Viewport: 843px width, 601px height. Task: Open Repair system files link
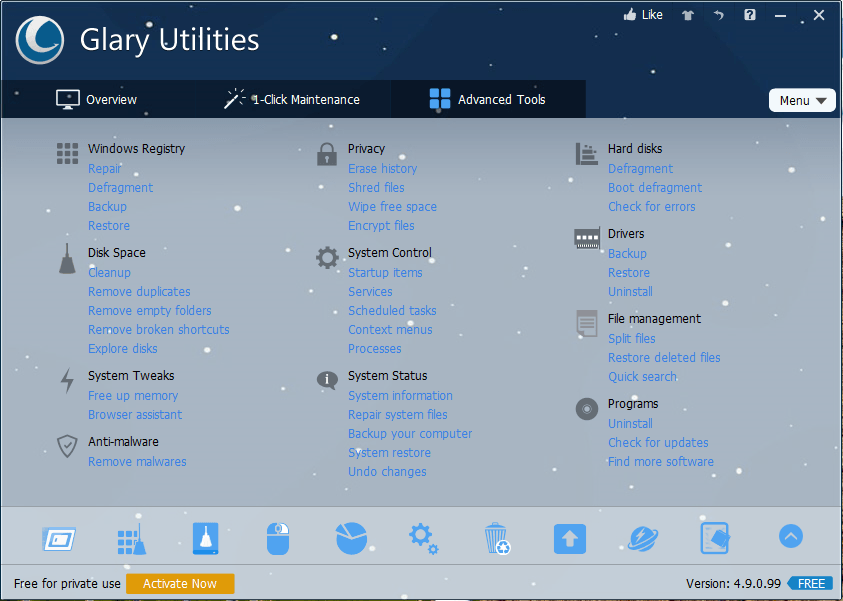coord(397,414)
